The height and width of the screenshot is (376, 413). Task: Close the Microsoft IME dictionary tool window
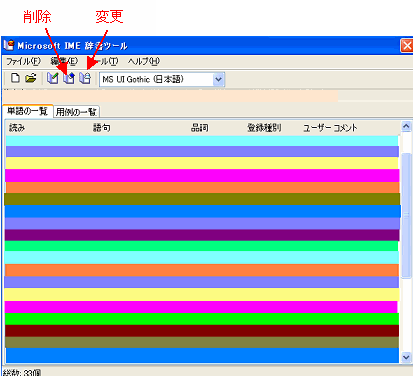(x=407, y=45)
